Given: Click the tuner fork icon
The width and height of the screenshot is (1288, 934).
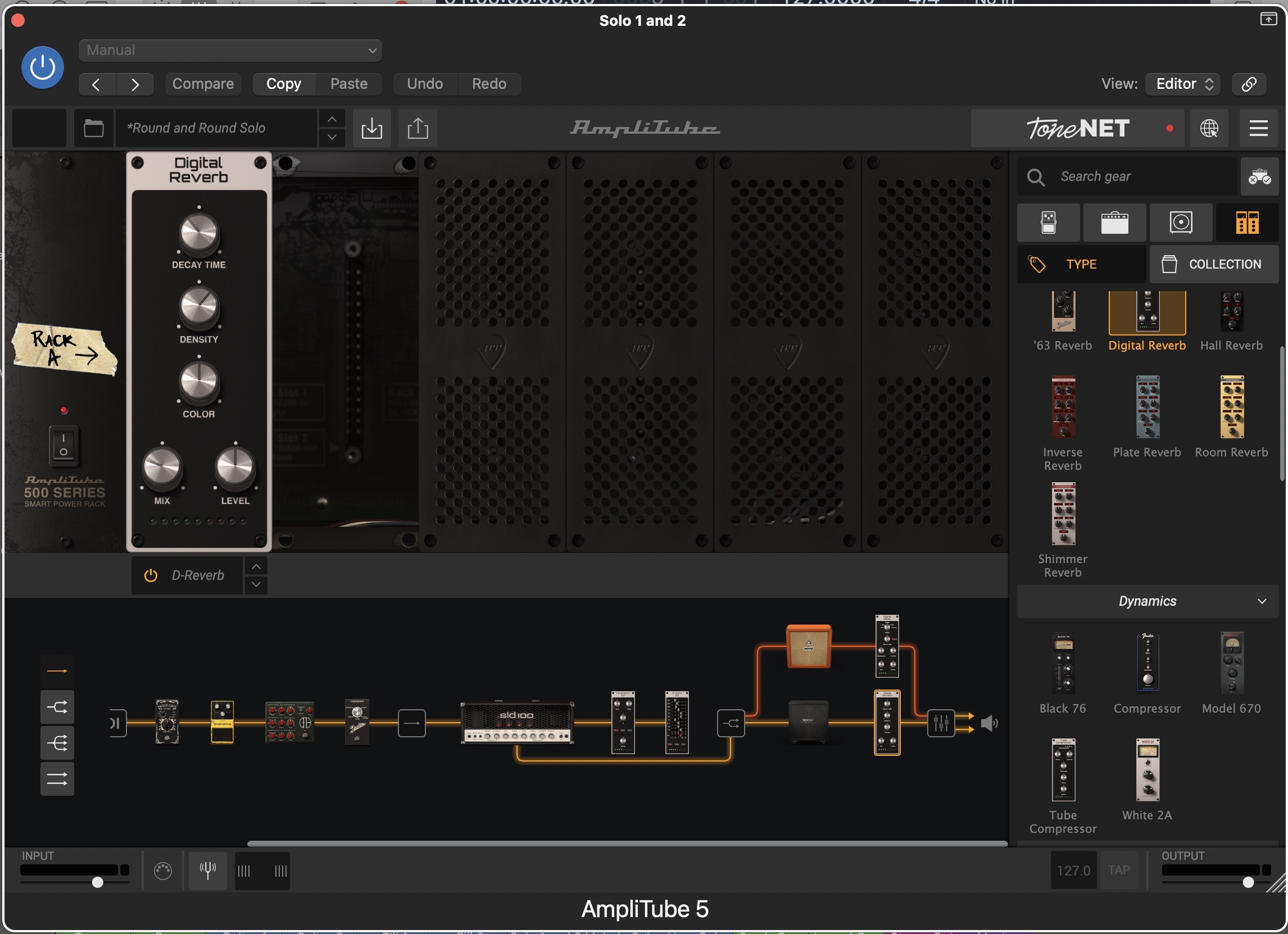Looking at the screenshot, I should point(208,870).
